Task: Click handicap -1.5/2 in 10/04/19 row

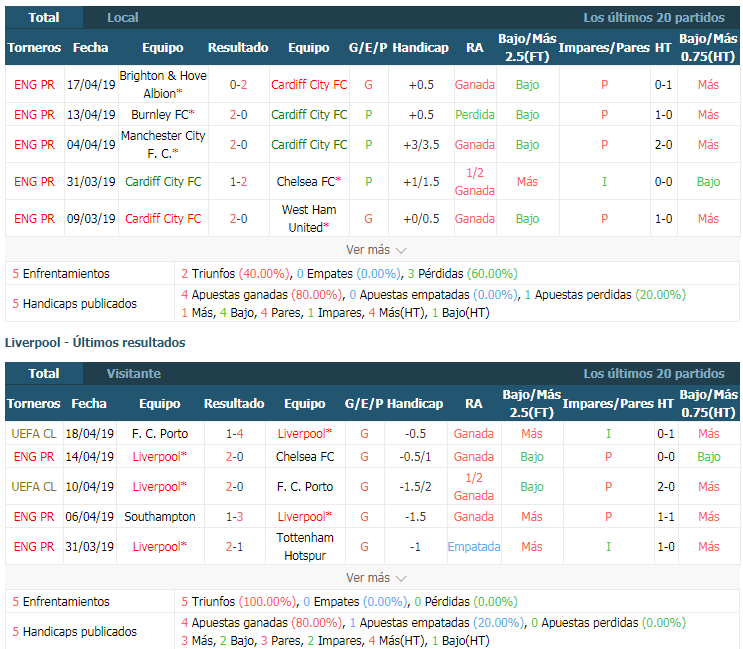Action: coord(415,487)
